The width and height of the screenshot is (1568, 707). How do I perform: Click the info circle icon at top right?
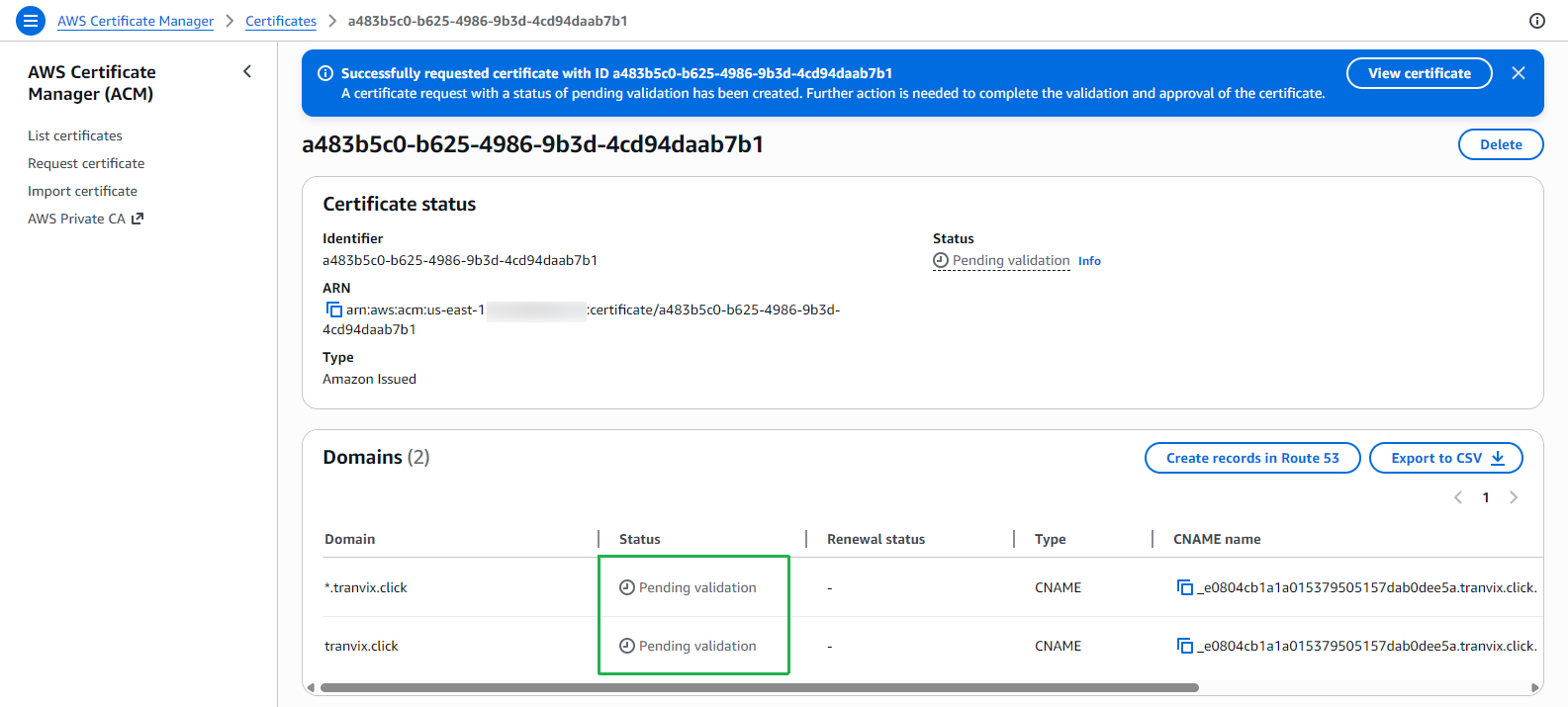pyautogui.click(x=1537, y=21)
